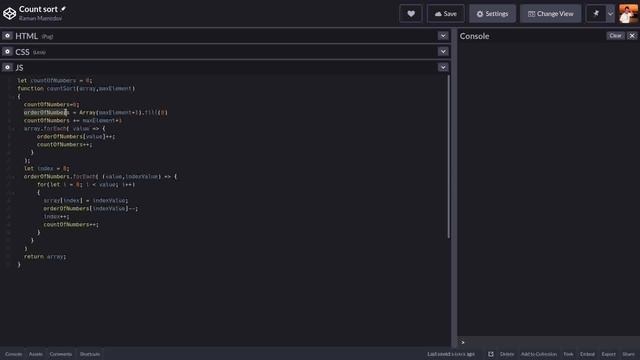Open author Raman Mamedov profile link

click(40, 18)
